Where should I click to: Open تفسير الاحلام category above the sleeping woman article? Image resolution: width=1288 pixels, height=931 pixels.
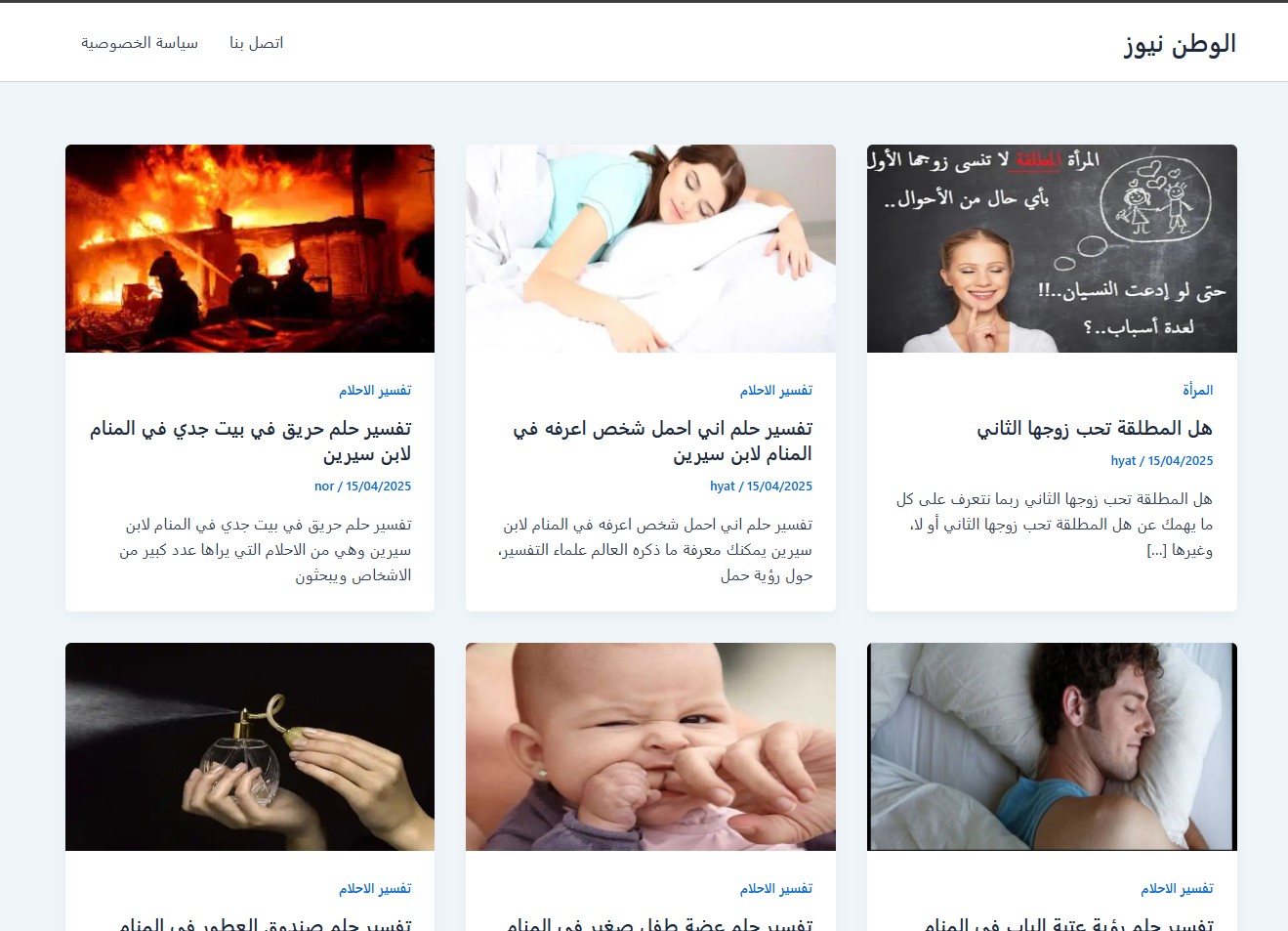point(776,390)
